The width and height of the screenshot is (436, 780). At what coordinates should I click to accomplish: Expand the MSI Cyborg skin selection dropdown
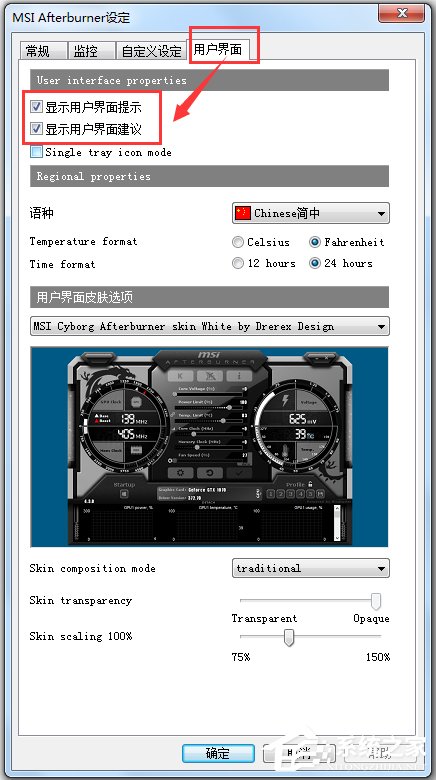(210, 326)
